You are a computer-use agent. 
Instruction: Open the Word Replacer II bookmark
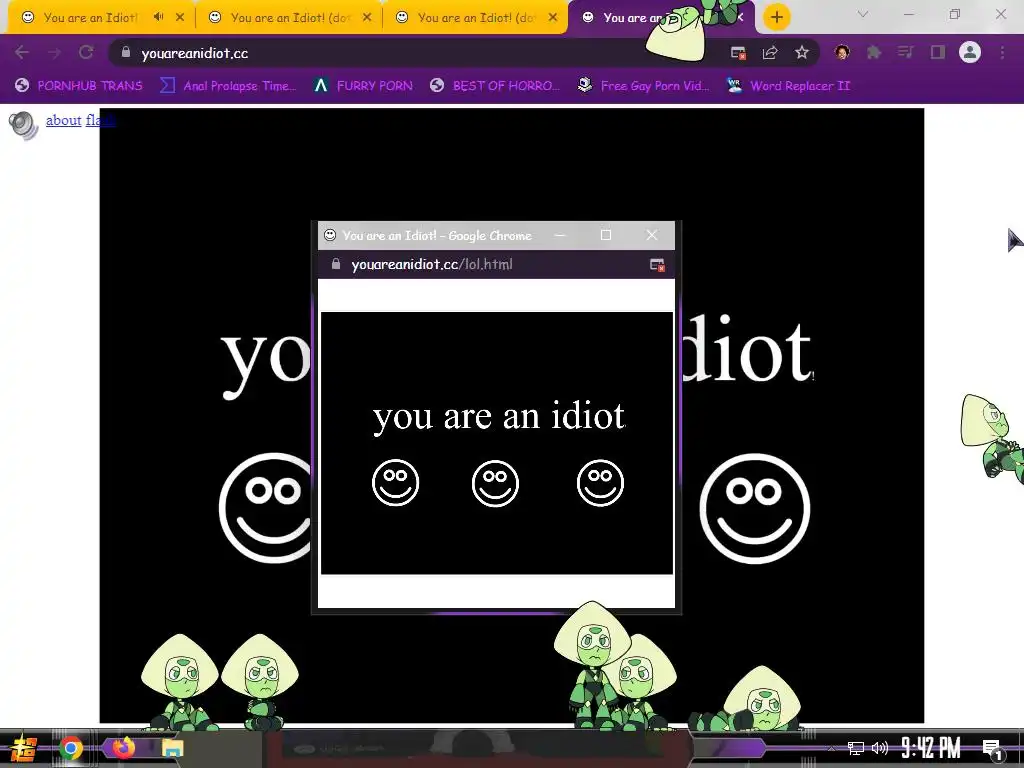[x=789, y=86]
